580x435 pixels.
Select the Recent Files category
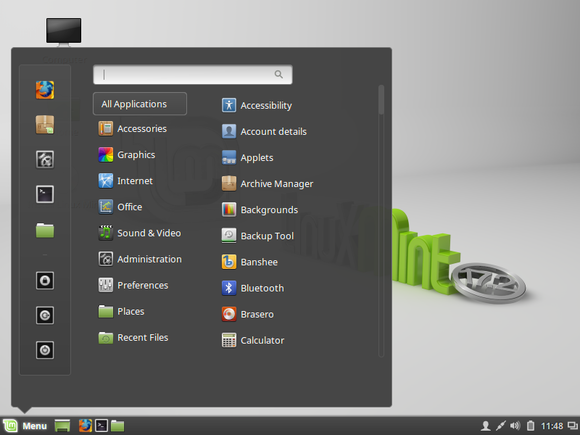(133, 337)
